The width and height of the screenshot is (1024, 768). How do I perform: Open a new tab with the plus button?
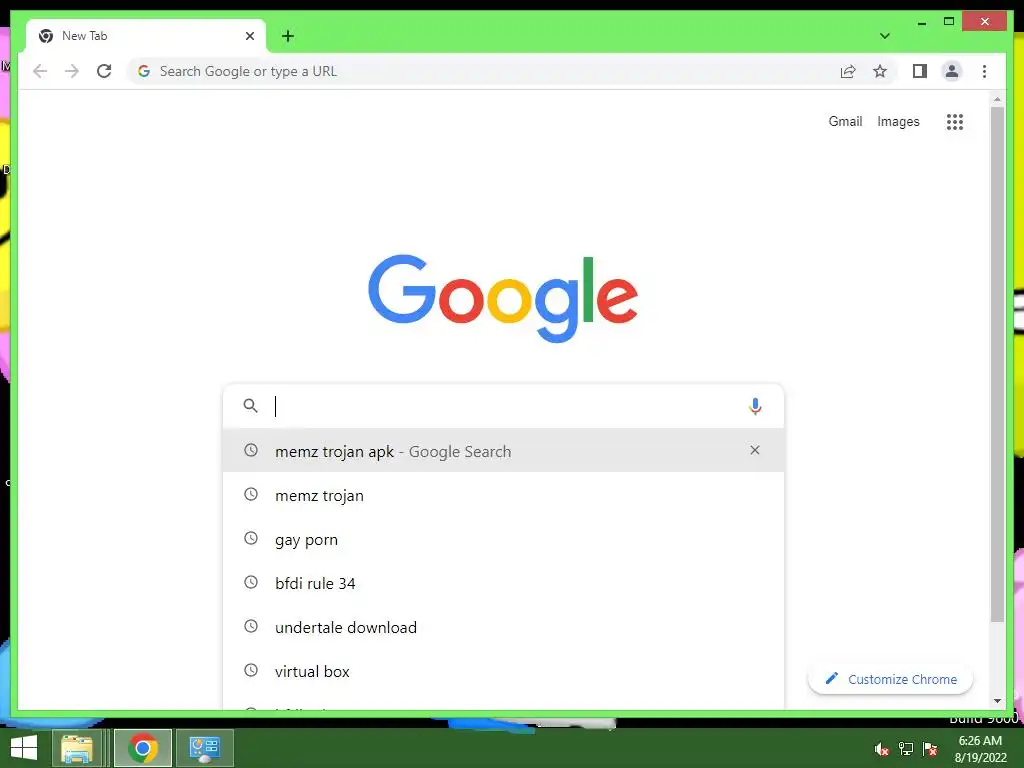tap(288, 36)
